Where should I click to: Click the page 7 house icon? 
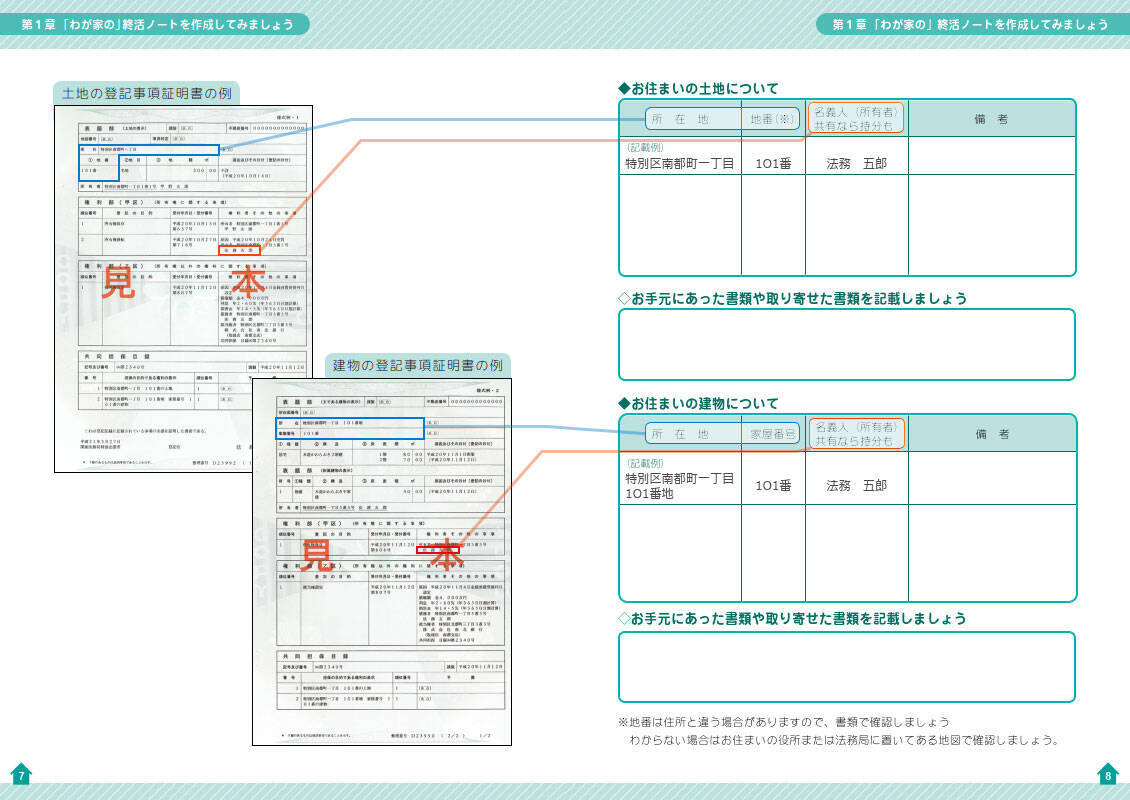point(21,774)
